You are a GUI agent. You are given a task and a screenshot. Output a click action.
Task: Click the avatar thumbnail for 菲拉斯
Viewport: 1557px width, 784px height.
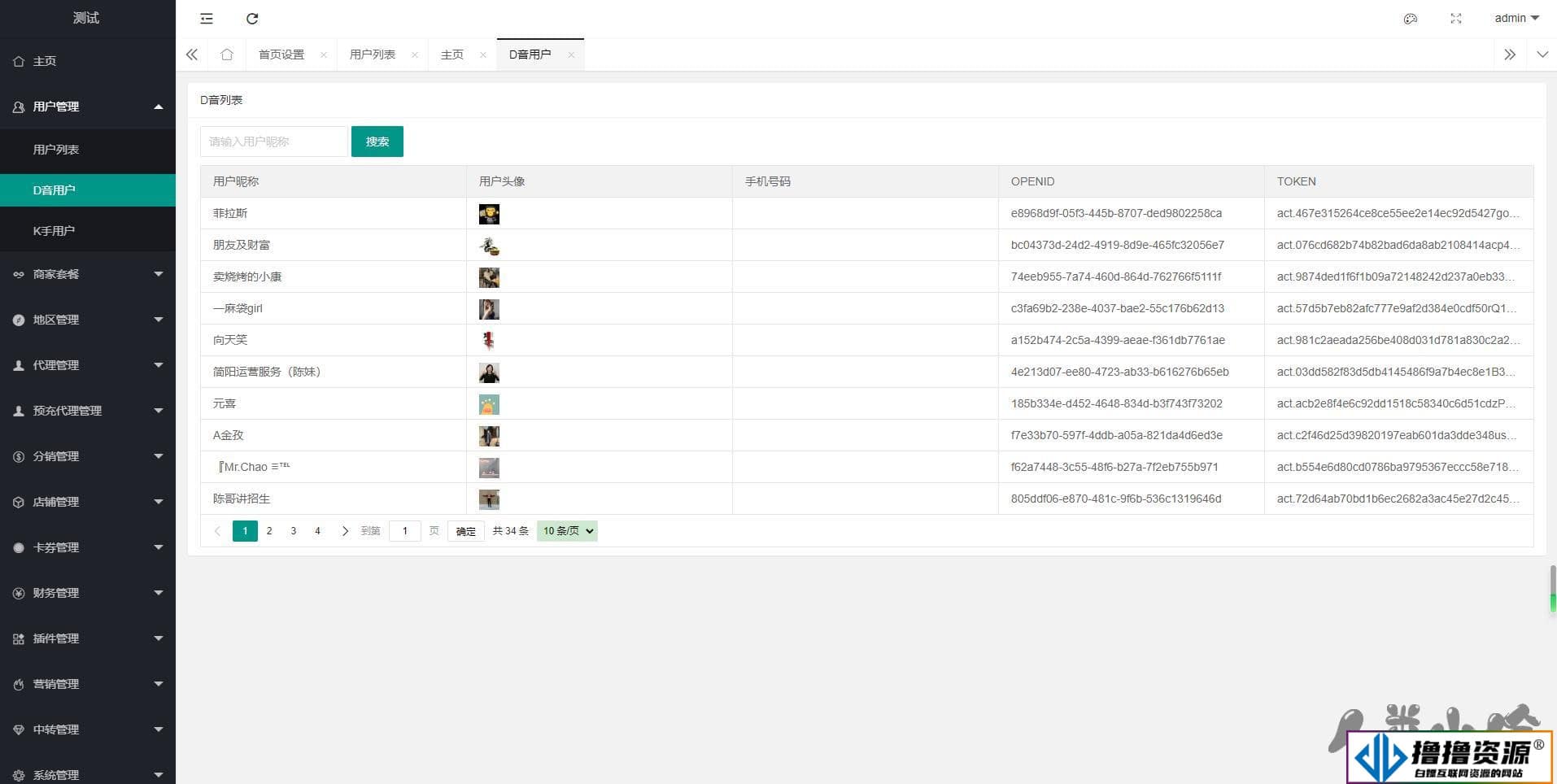tap(489, 214)
